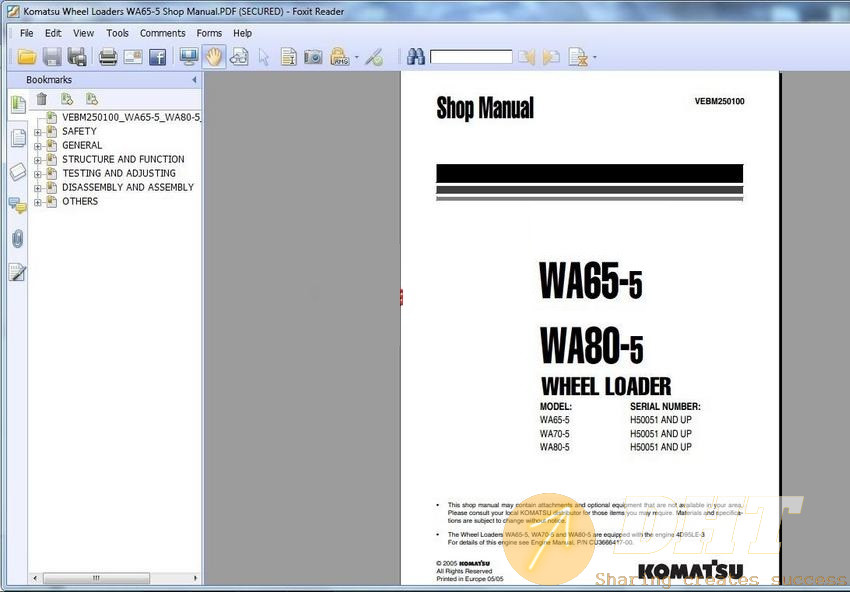Go to previous search result

[x=526, y=56]
